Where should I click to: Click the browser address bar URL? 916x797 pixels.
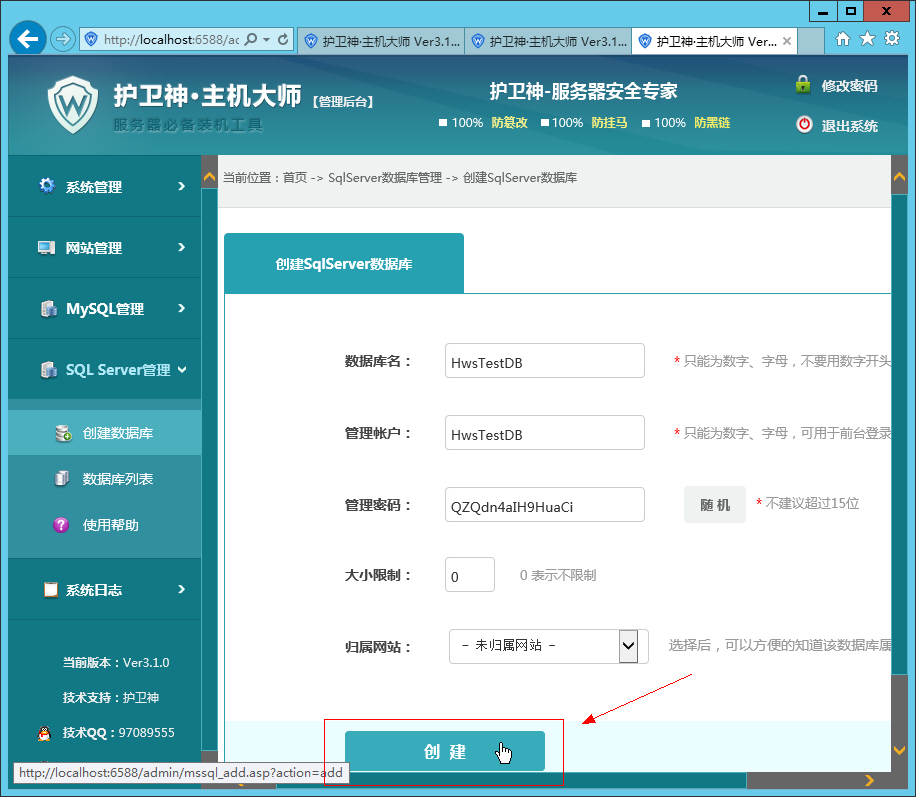[171, 39]
